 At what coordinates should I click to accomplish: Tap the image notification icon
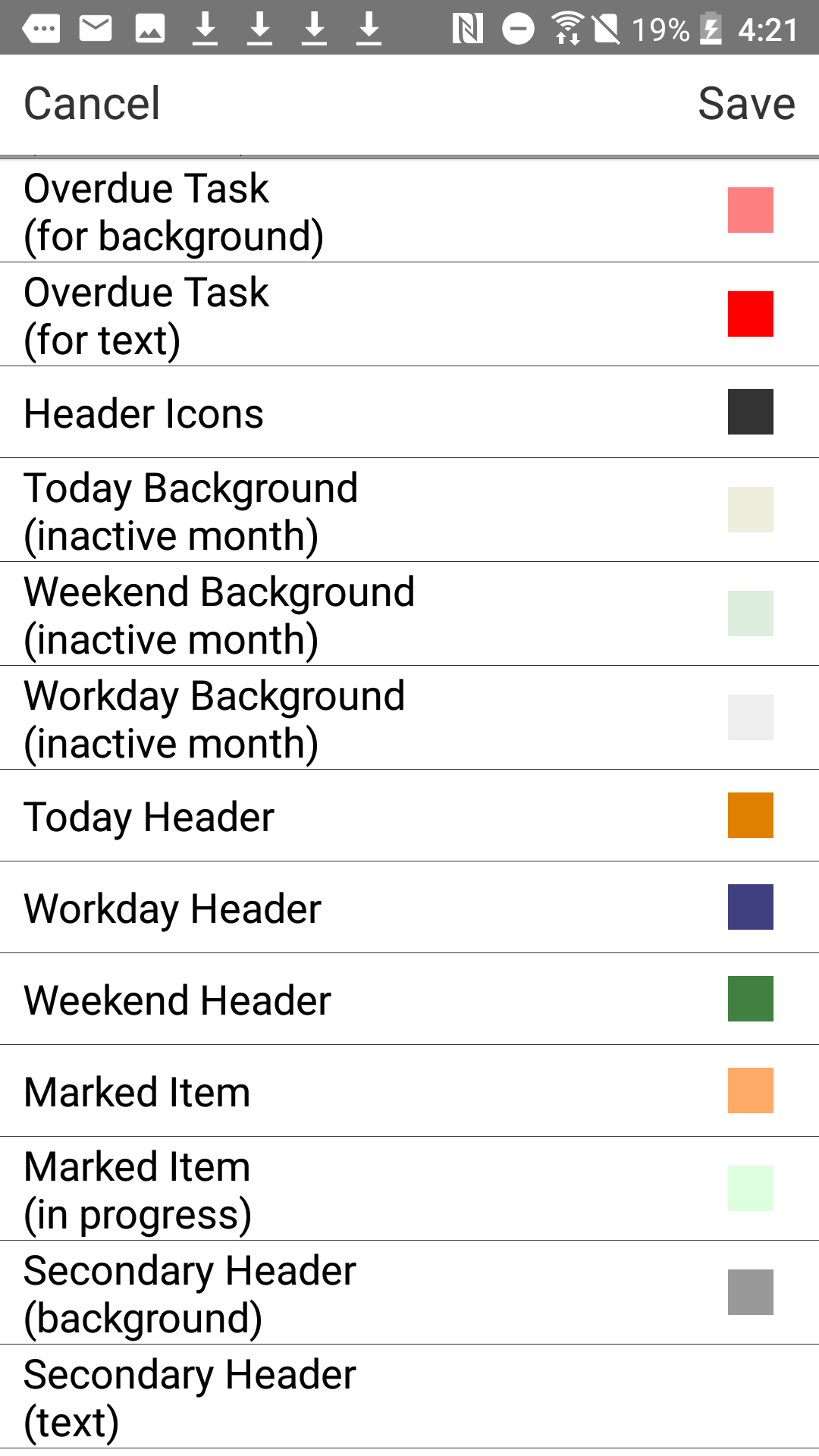(x=150, y=30)
